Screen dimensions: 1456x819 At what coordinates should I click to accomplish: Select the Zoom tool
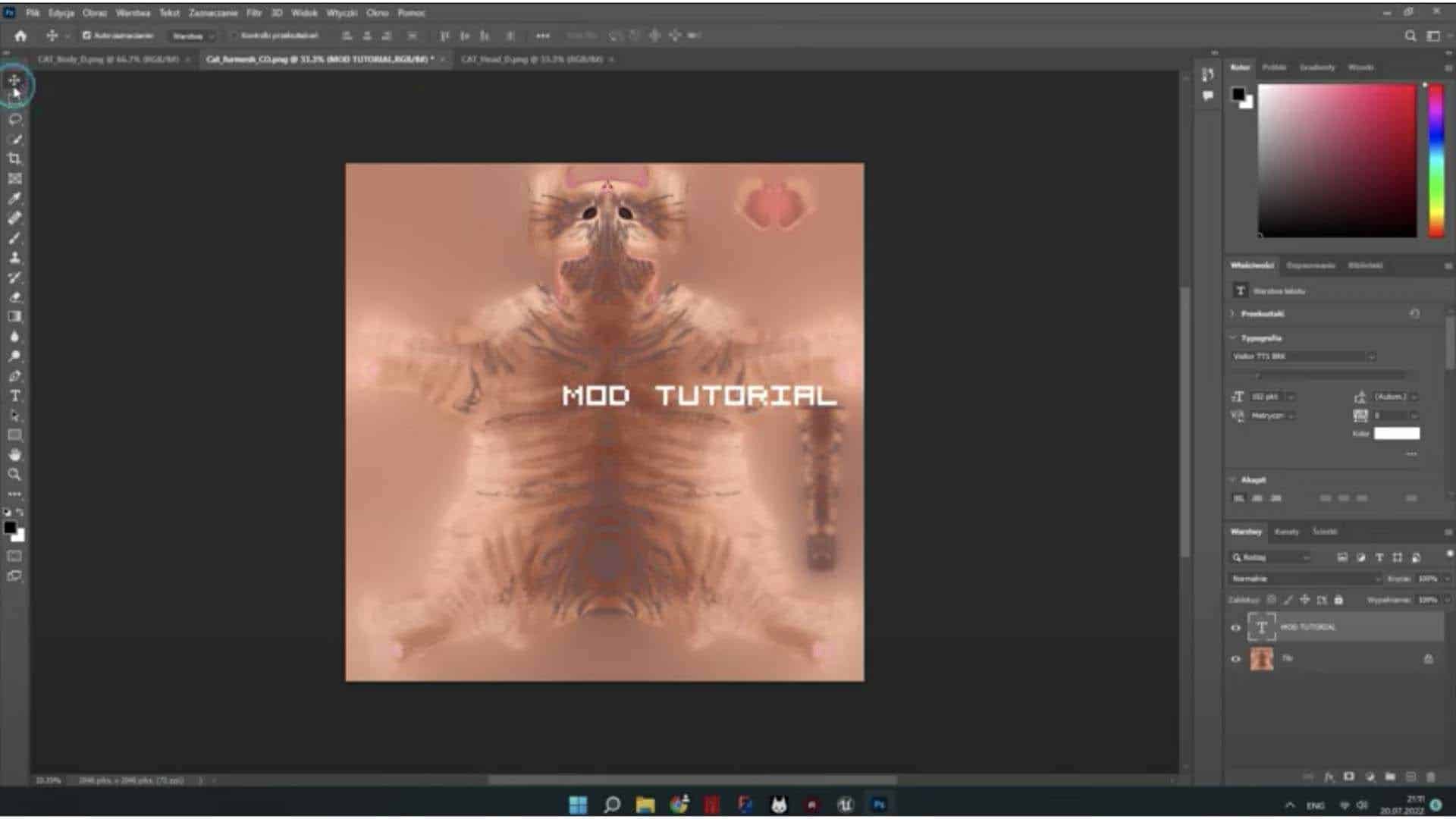point(14,475)
